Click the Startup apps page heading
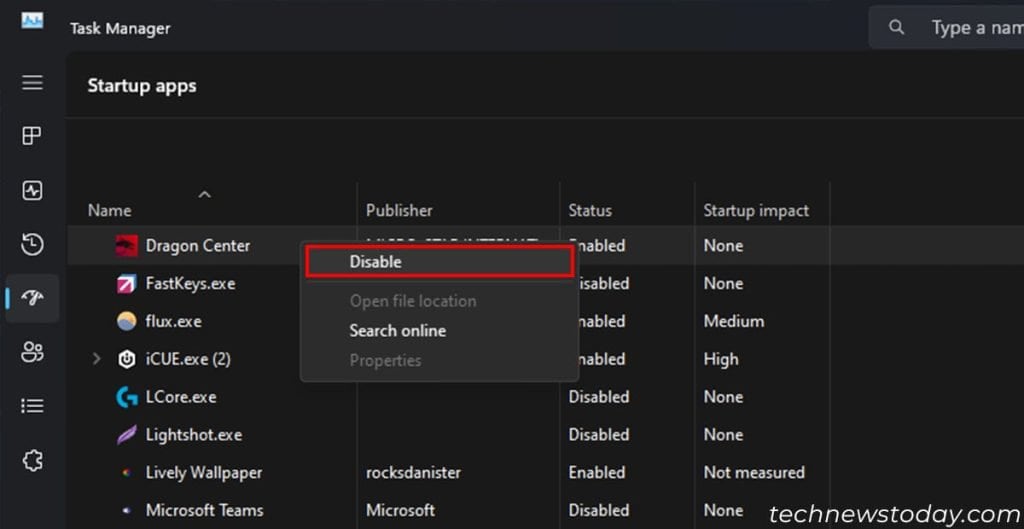 [142, 86]
